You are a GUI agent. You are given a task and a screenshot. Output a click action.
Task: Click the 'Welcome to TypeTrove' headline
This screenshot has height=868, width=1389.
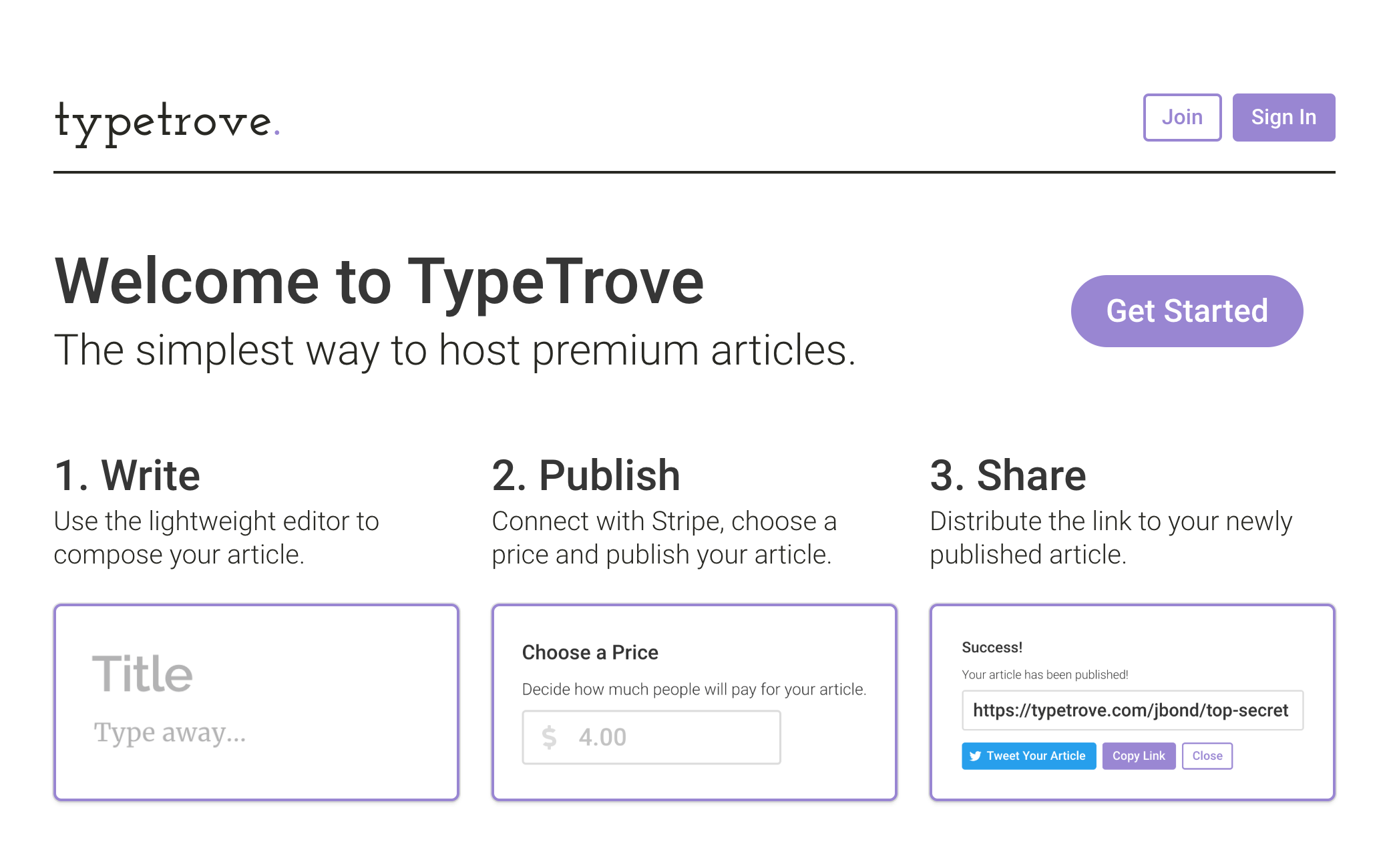point(379,282)
